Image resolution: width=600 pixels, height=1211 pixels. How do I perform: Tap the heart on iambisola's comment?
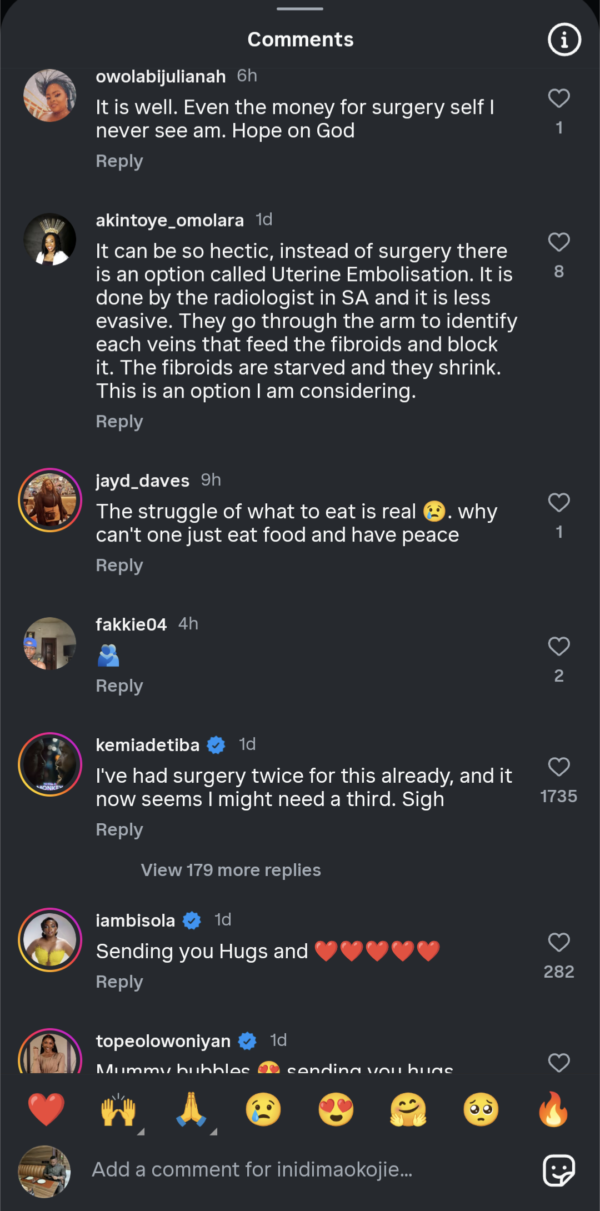point(559,942)
